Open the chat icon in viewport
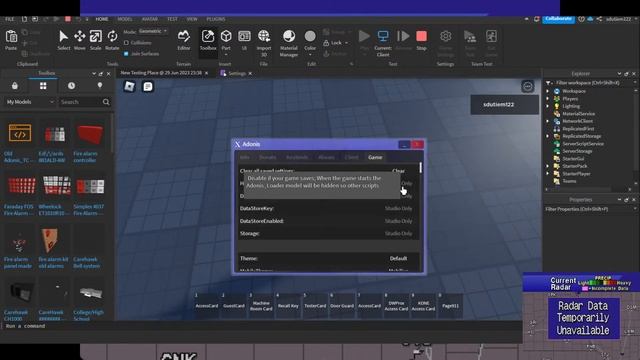The height and width of the screenshot is (360, 640). coord(148,86)
